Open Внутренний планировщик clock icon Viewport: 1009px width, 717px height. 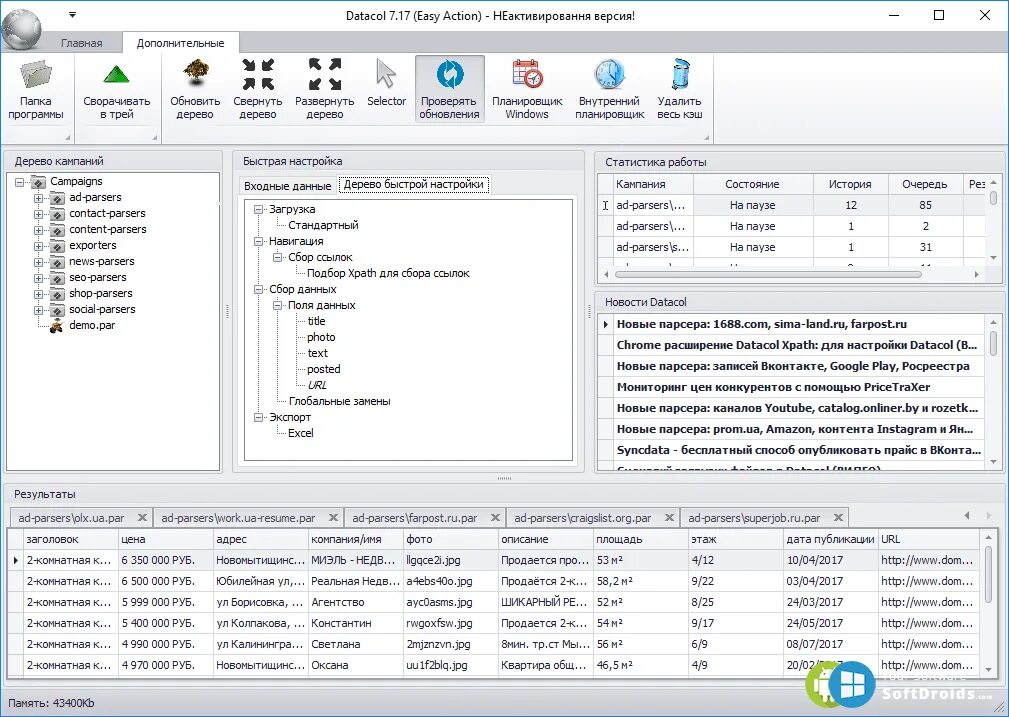pos(609,73)
